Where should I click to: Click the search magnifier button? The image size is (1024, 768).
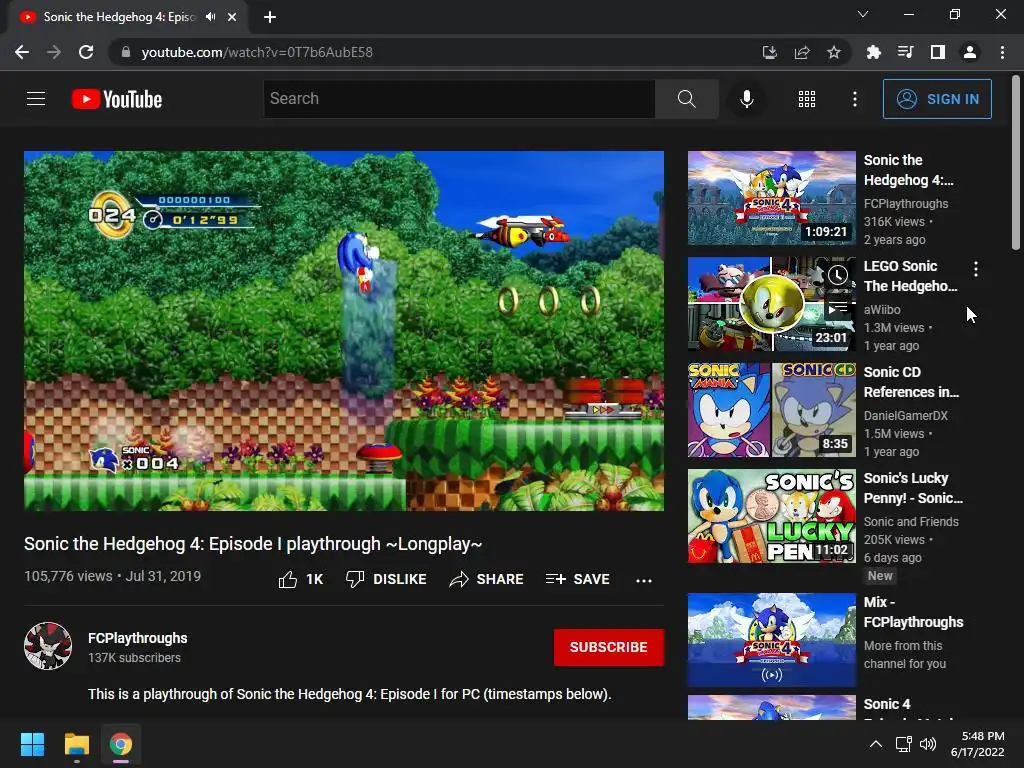click(686, 99)
